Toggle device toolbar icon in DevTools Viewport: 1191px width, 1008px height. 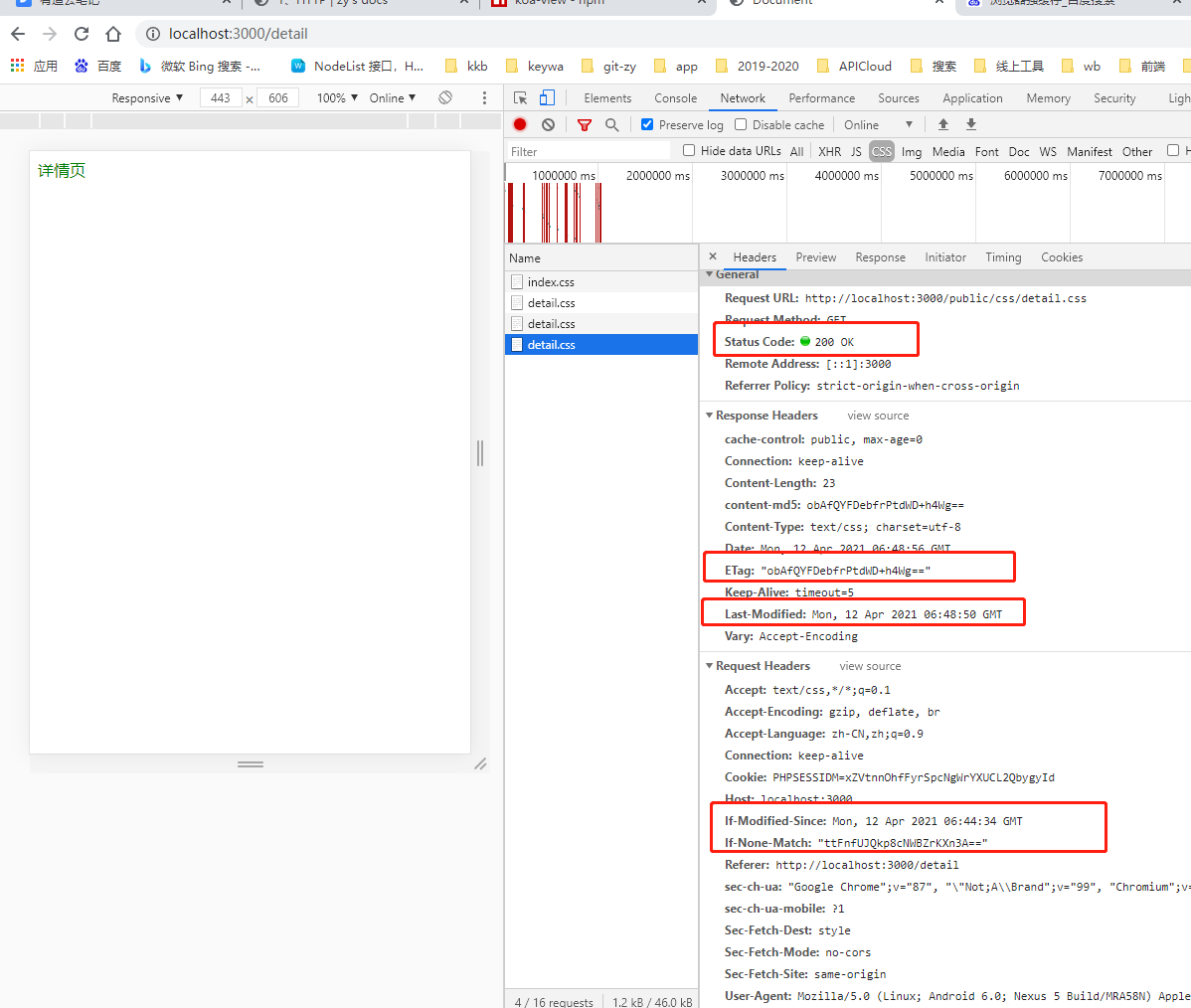pyautogui.click(x=547, y=97)
